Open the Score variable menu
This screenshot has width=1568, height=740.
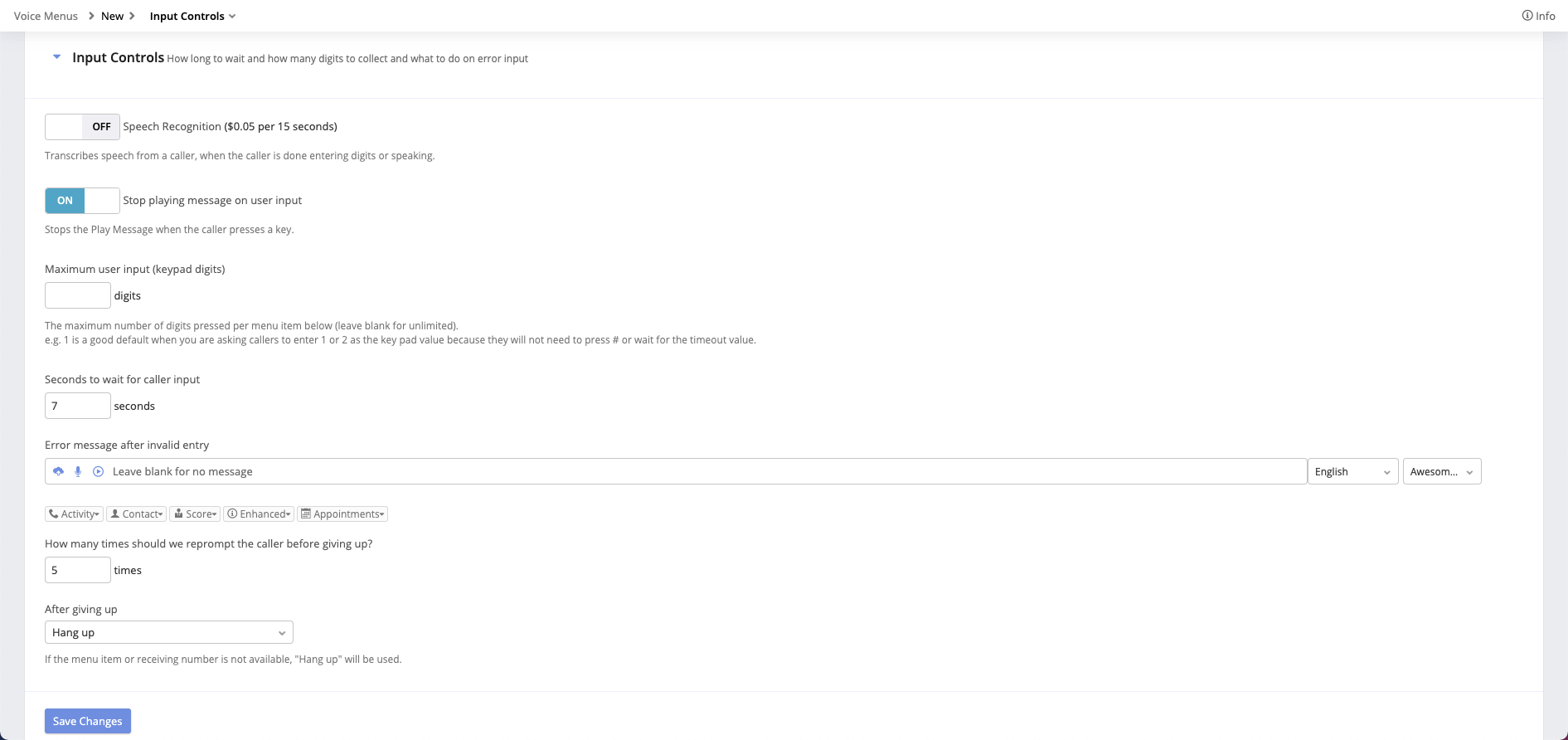pos(196,514)
